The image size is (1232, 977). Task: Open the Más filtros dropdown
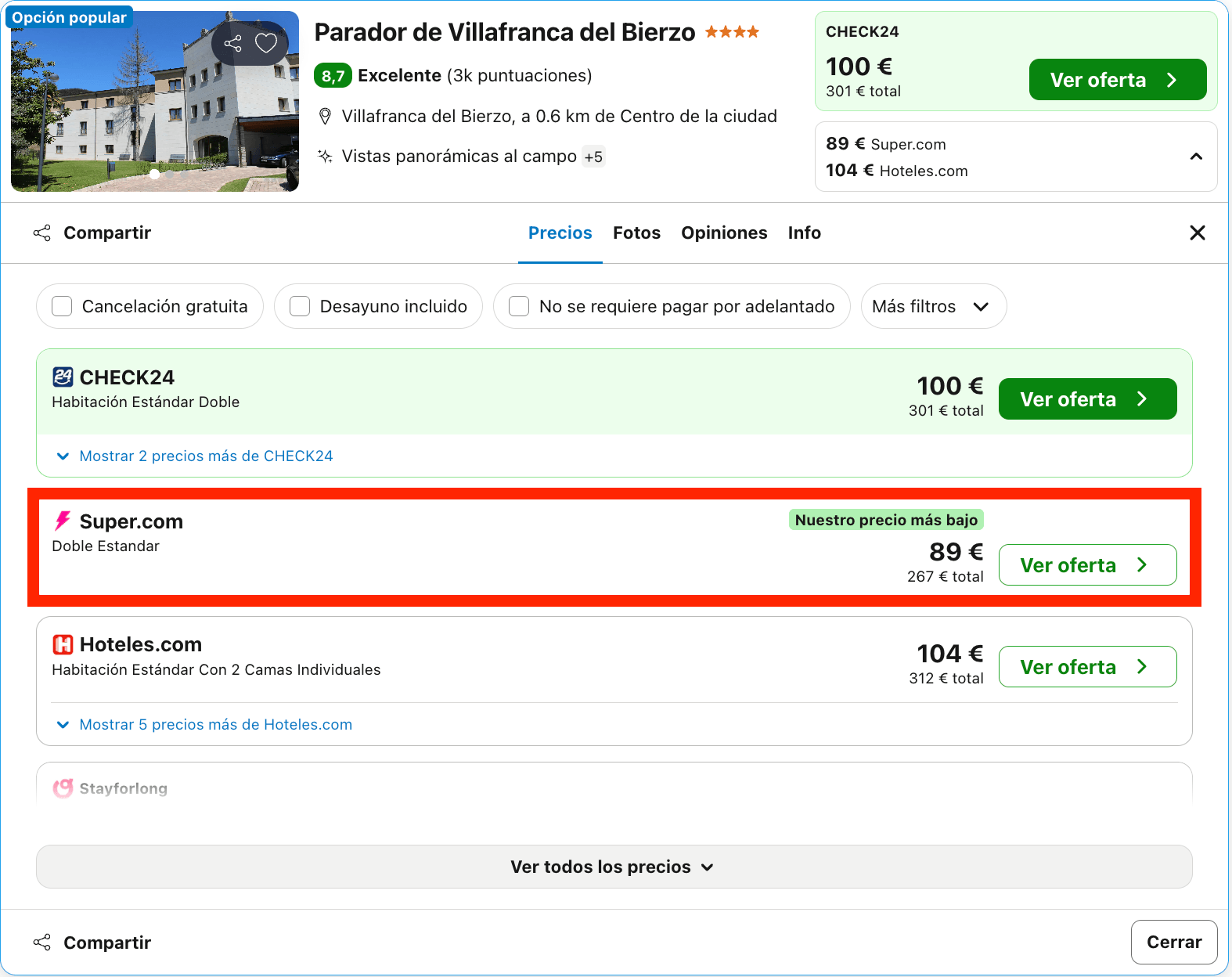pyautogui.click(x=933, y=306)
